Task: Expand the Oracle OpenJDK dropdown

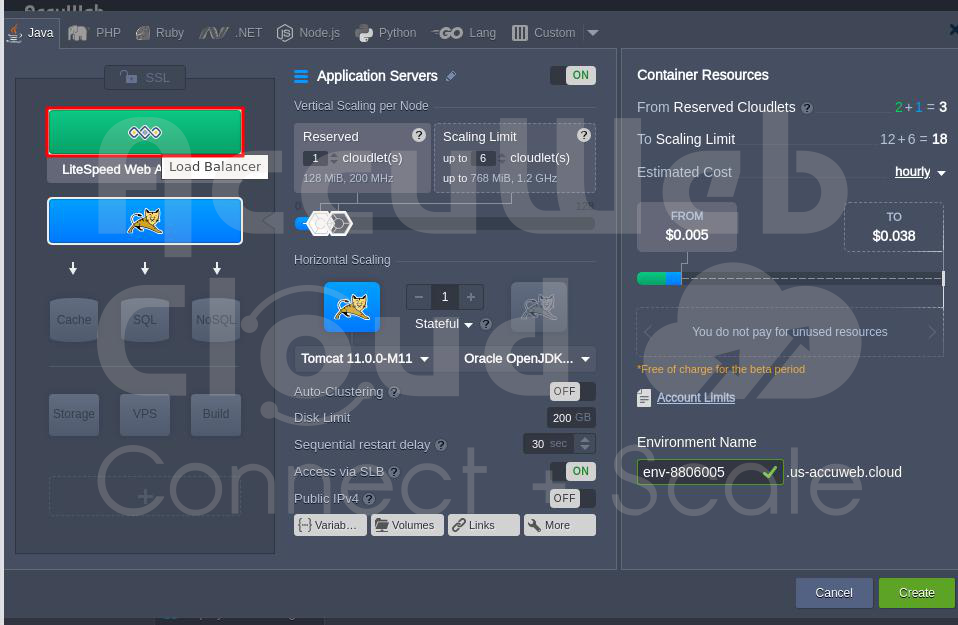Action: pos(528,358)
